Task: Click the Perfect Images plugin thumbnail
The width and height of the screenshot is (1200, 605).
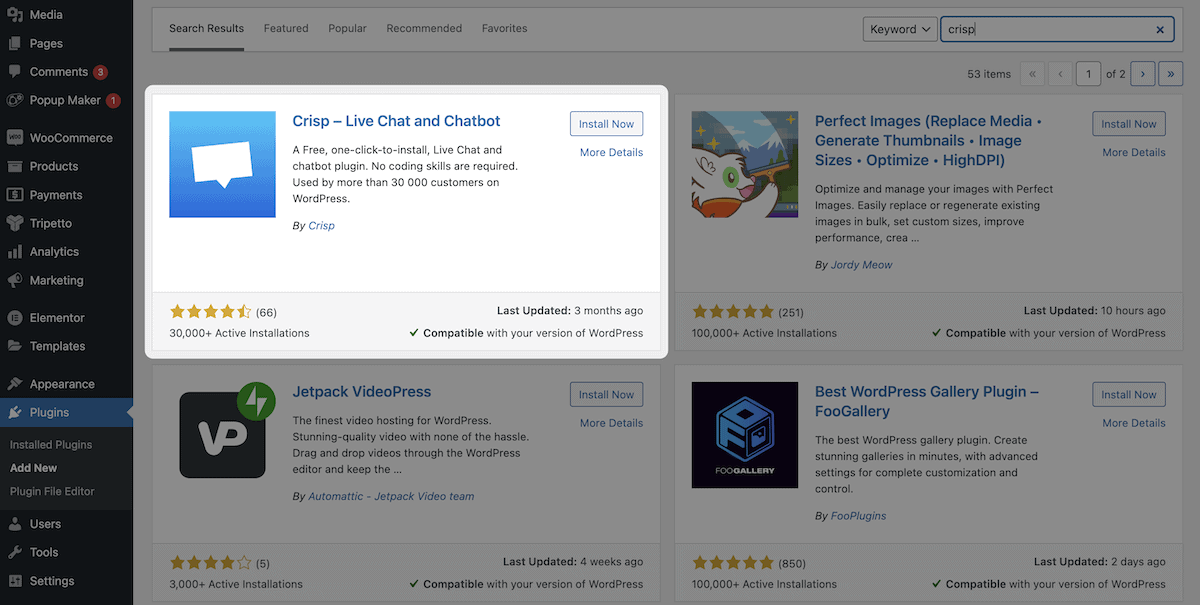Action: (745, 164)
